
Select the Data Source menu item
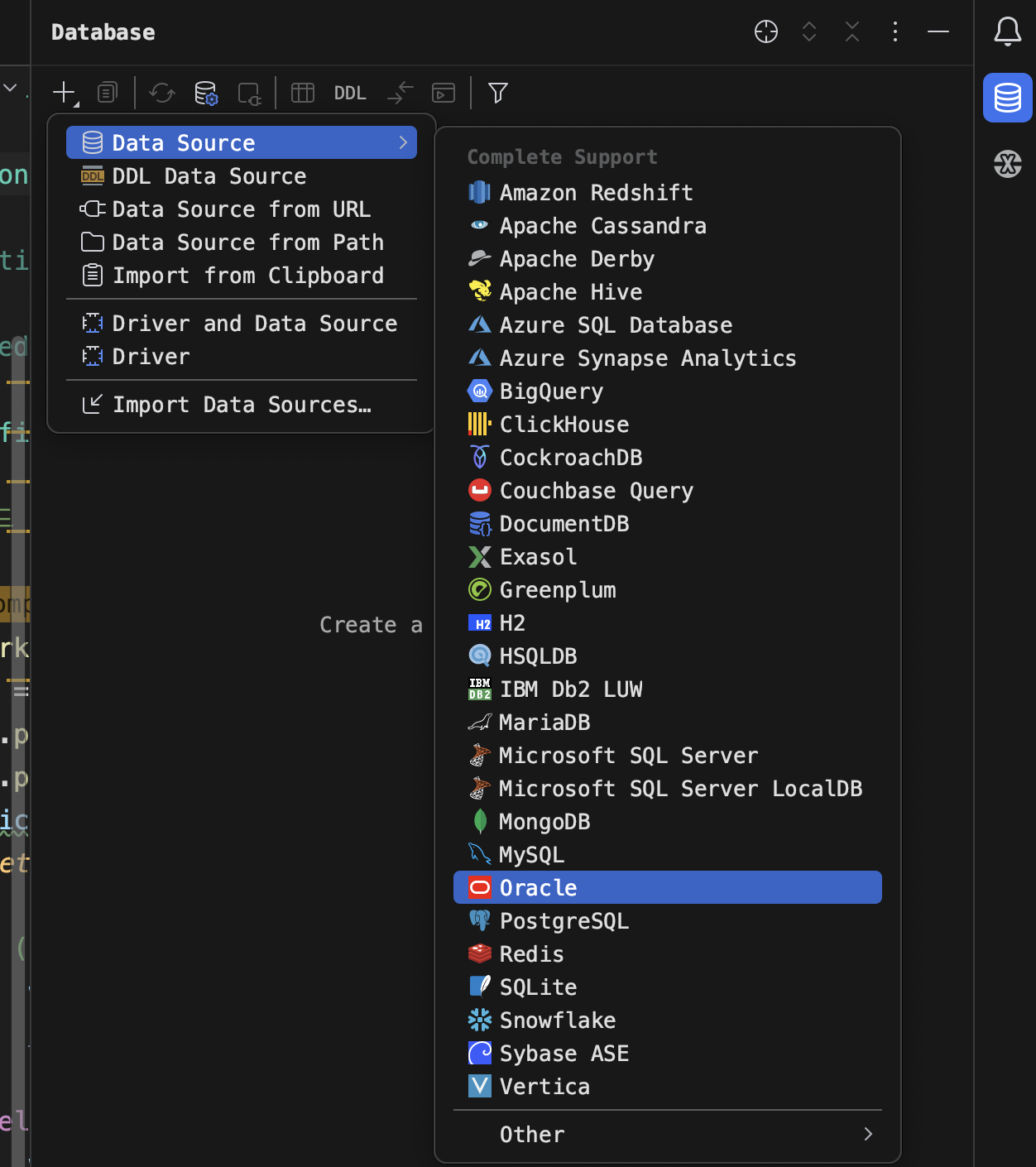tap(242, 142)
